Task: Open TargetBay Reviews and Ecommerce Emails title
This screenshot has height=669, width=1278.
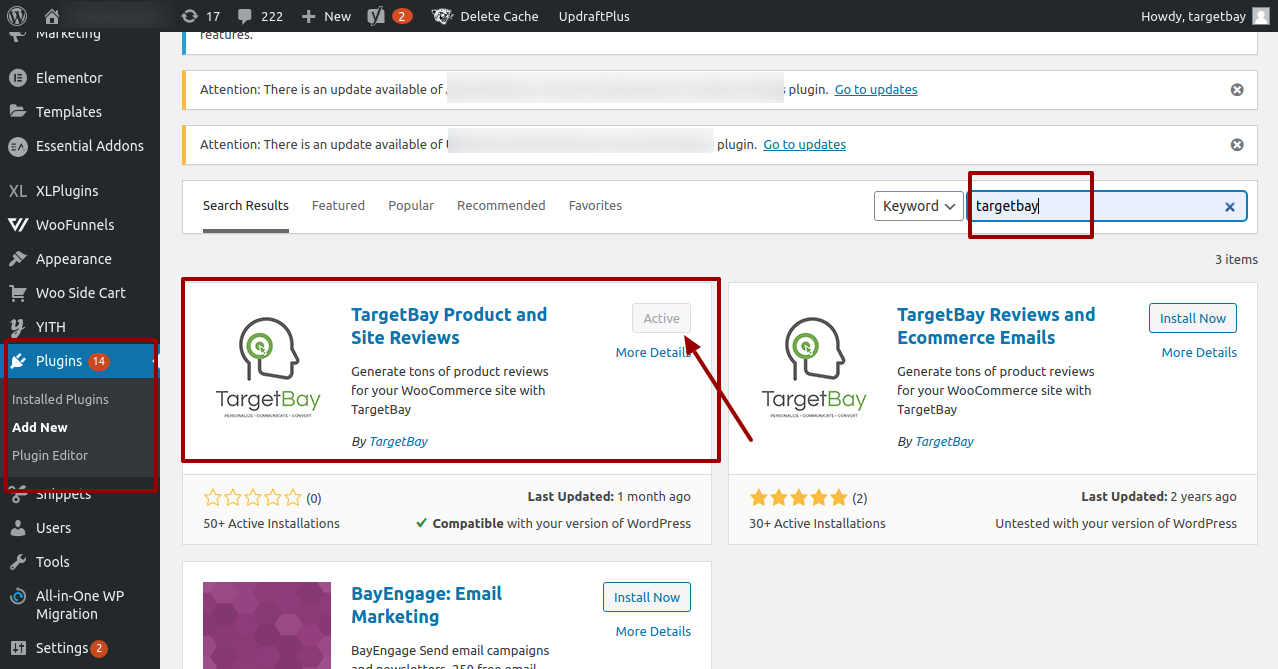Action: coord(996,326)
